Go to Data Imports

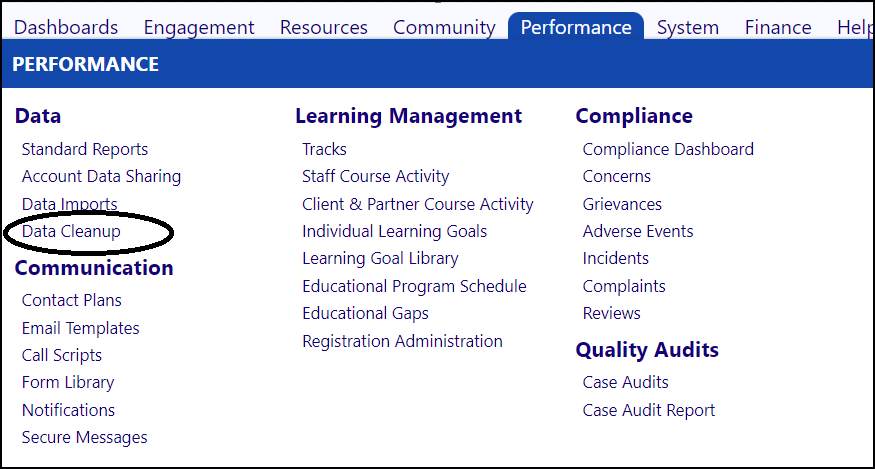point(70,204)
